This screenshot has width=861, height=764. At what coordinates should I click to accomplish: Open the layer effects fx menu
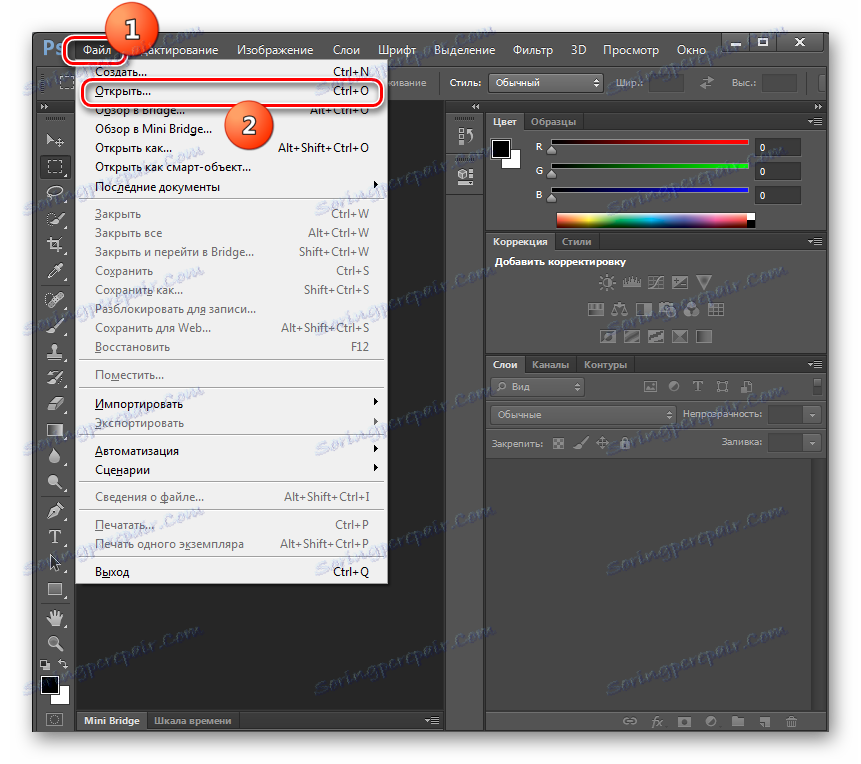pyautogui.click(x=657, y=722)
